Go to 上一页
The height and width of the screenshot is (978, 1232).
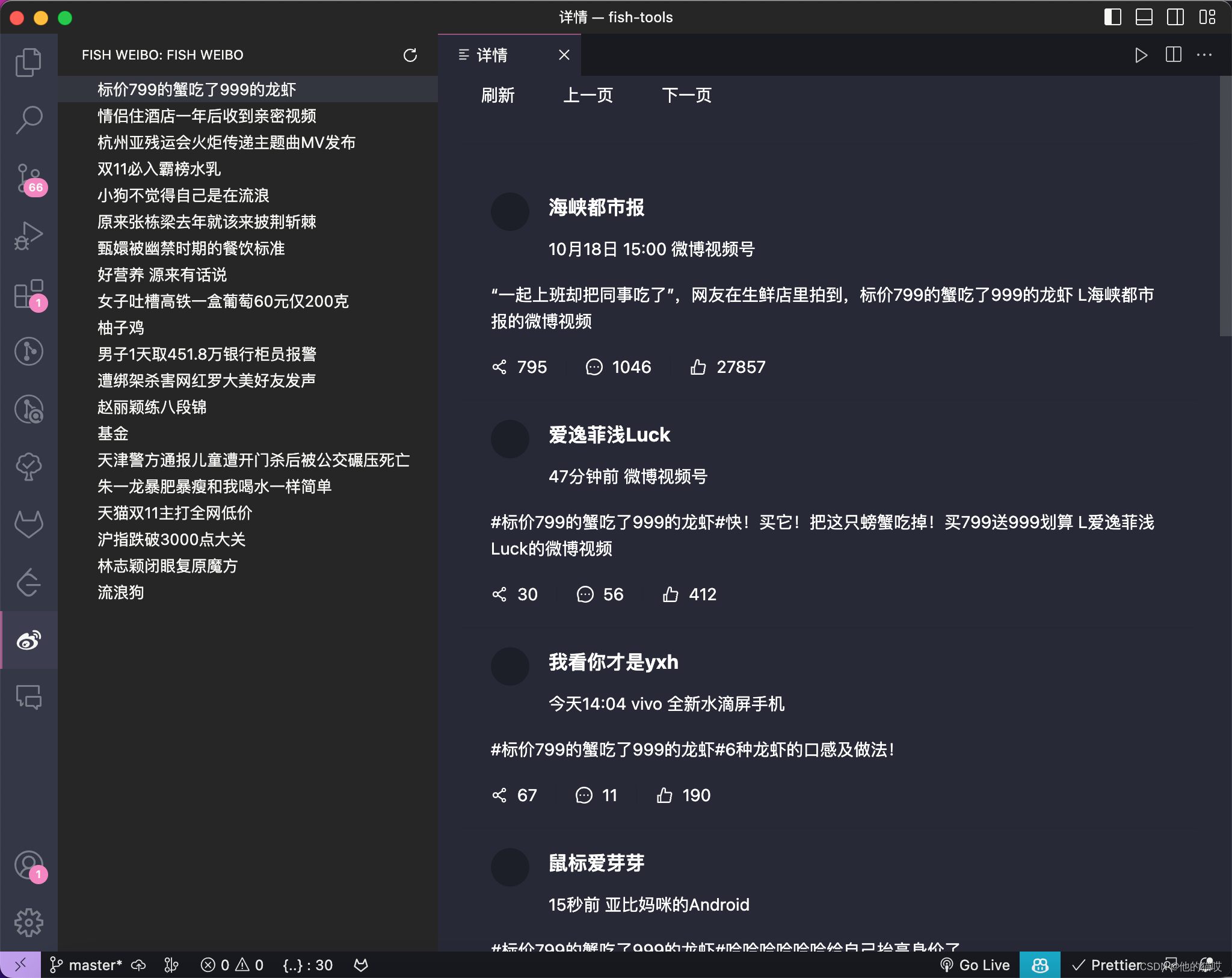tap(588, 95)
